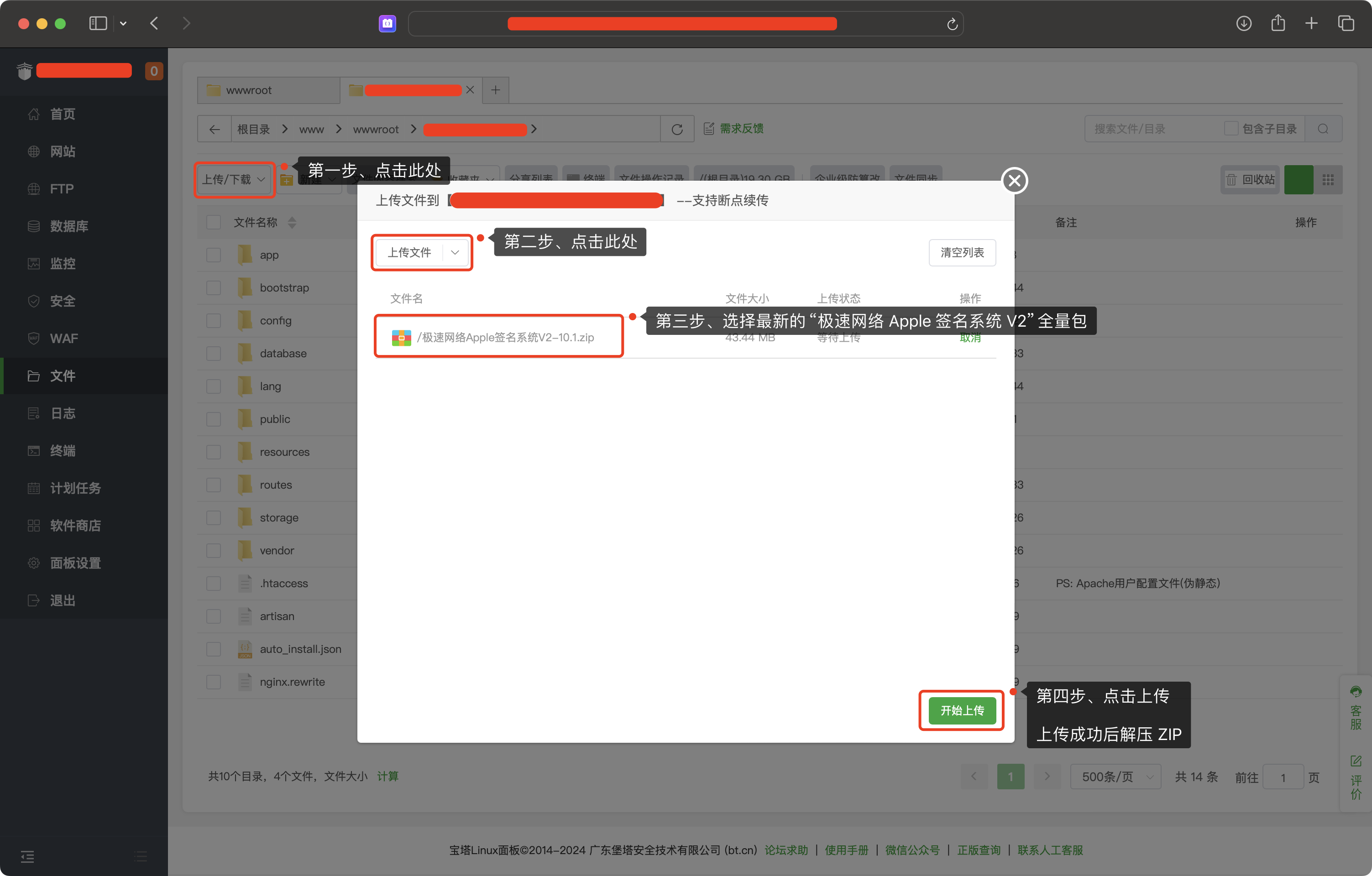Switch to the wwwroot folder tab
Screen dimensions: 1372x876
pyautogui.click(x=268, y=90)
